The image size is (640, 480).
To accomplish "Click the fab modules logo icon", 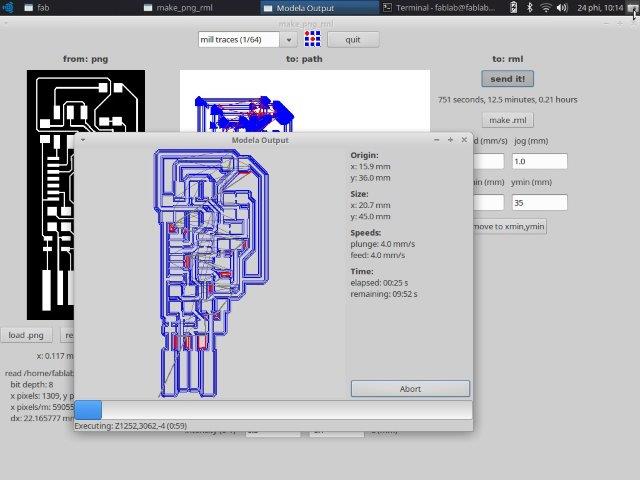I will pos(312,39).
